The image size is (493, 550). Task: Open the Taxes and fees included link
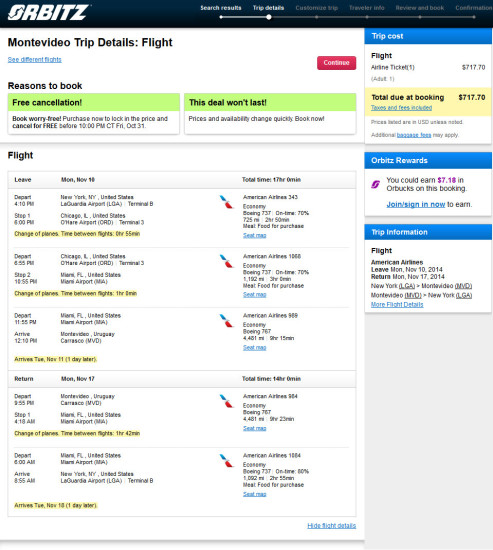(x=401, y=108)
